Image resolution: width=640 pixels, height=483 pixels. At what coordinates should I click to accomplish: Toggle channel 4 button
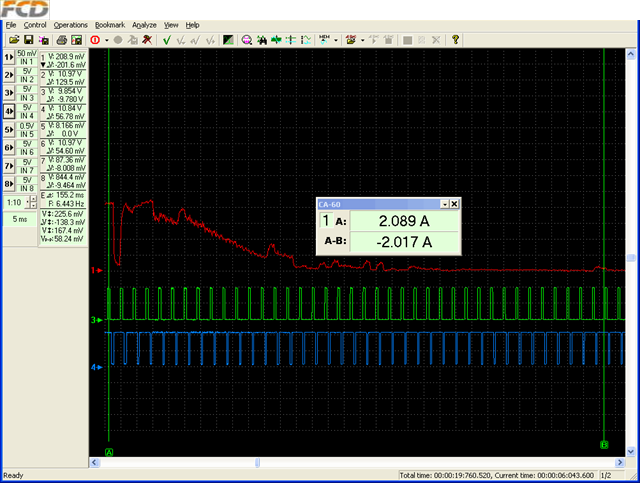point(8,111)
